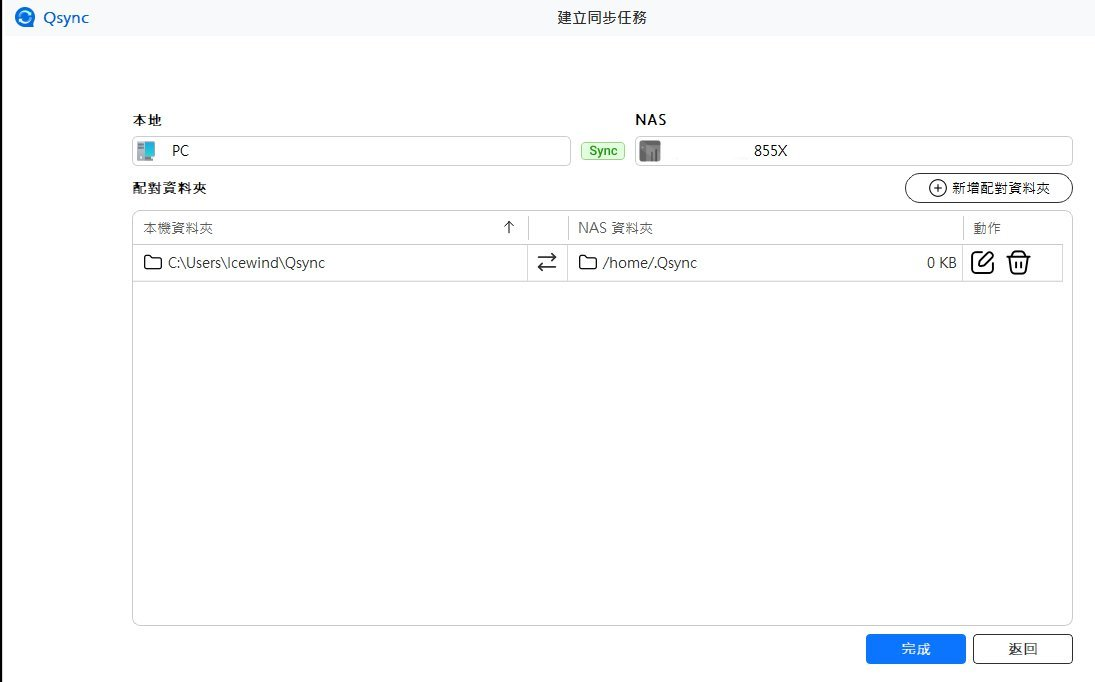The width and height of the screenshot is (1095, 682).
Task: Click the 0 KB size value
Action: tap(941, 263)
